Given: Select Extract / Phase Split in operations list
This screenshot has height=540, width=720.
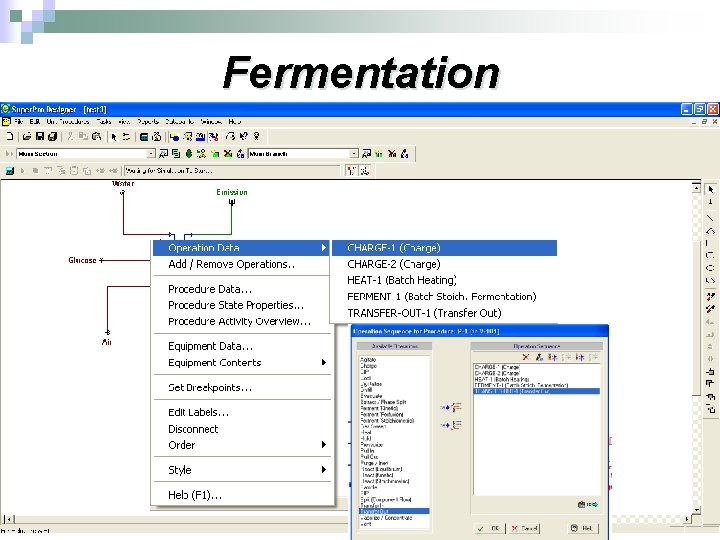Looking at the screenshot, I should coord(383,402).
